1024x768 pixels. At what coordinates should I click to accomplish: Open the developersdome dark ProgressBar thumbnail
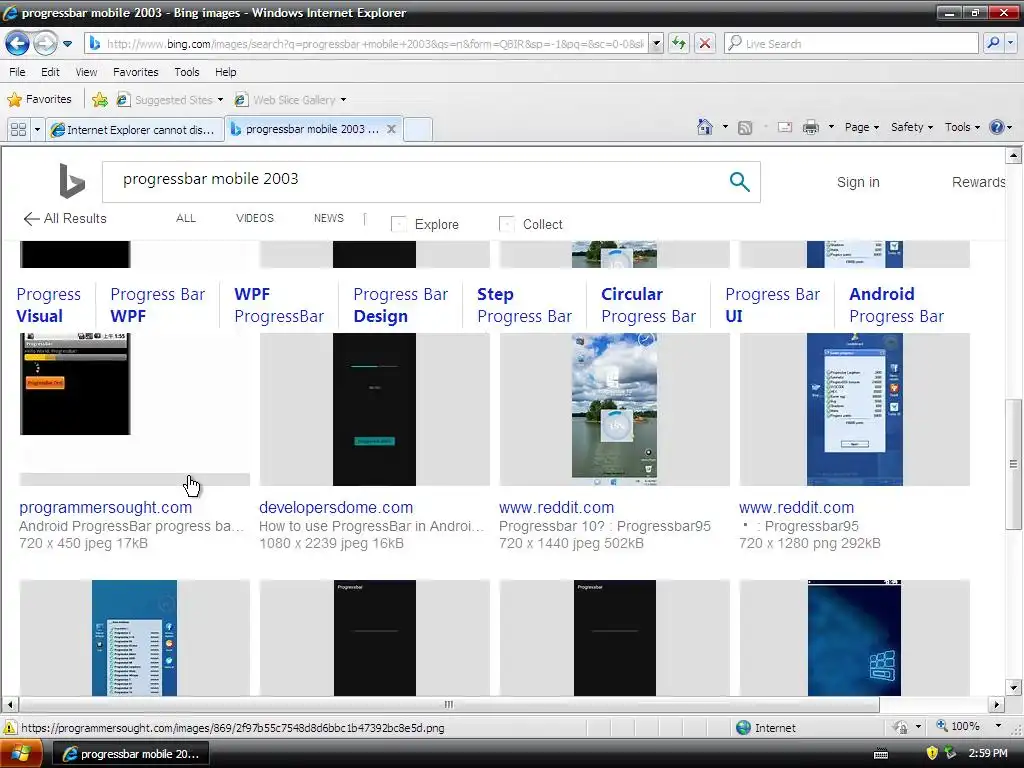click(x=374, y=409)
